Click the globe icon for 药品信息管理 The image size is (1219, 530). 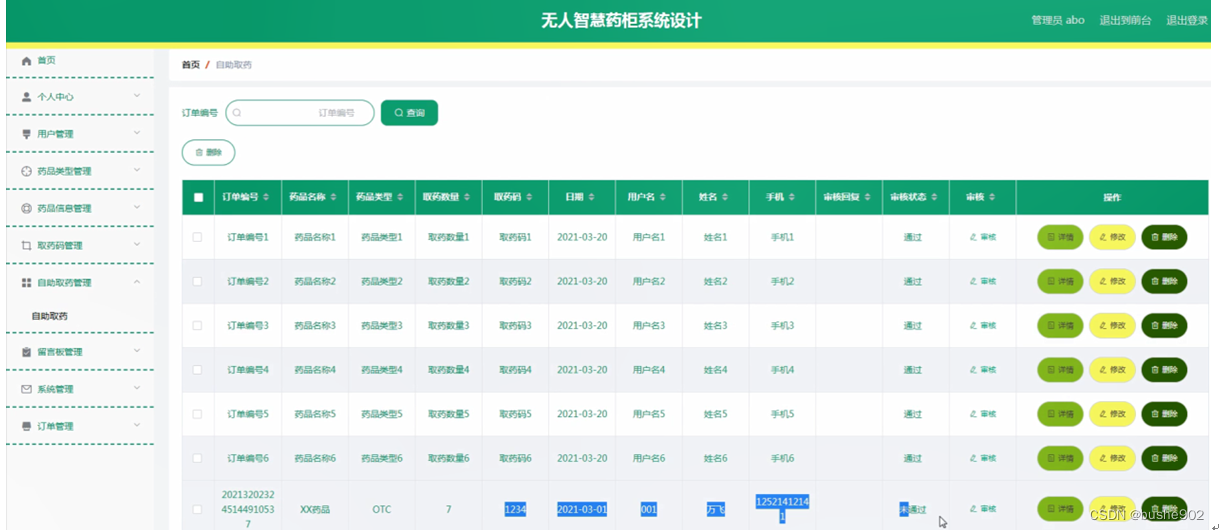coord(26,208)
